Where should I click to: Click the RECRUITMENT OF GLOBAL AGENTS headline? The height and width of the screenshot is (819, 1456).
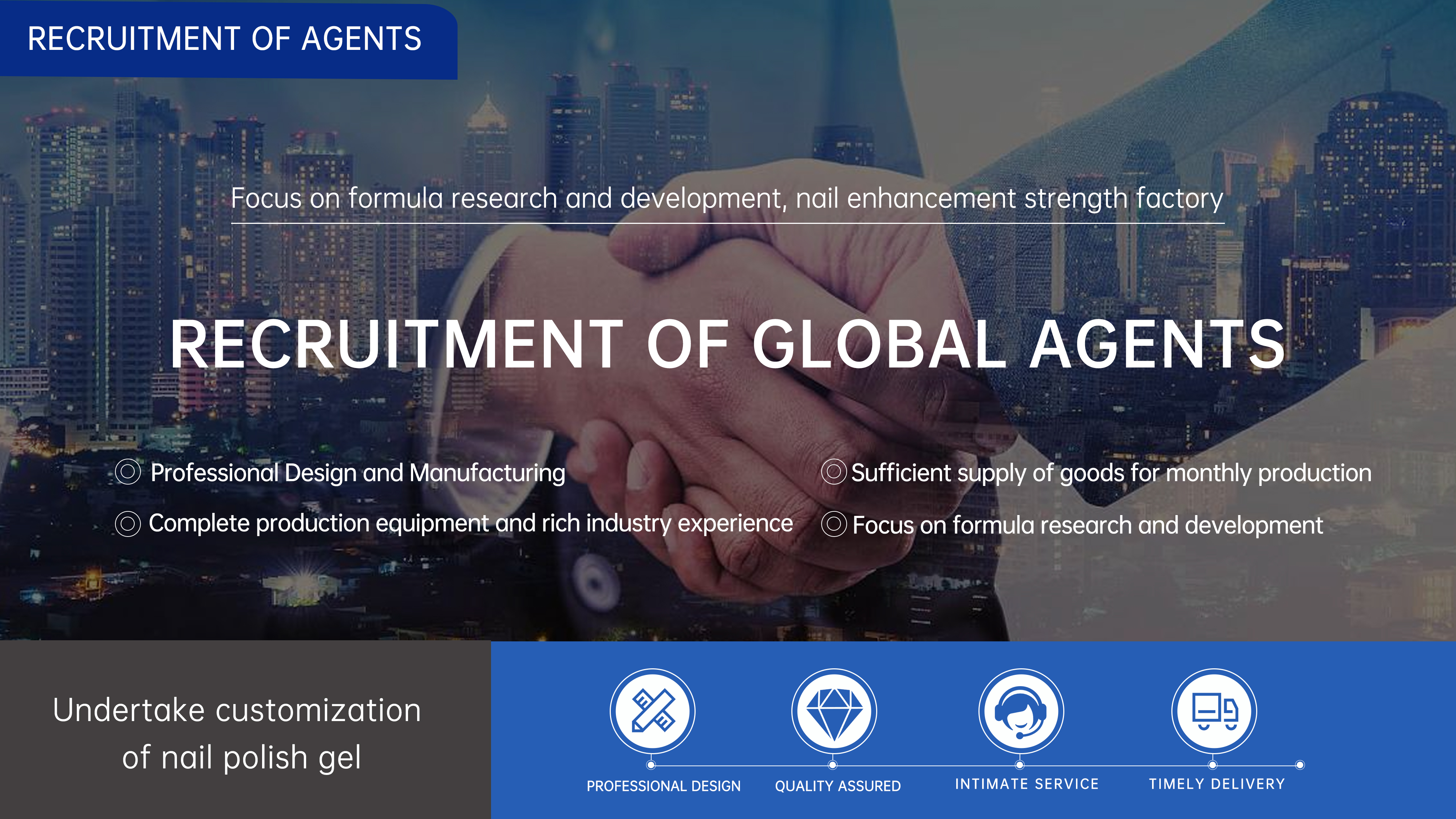coord(727,344)
